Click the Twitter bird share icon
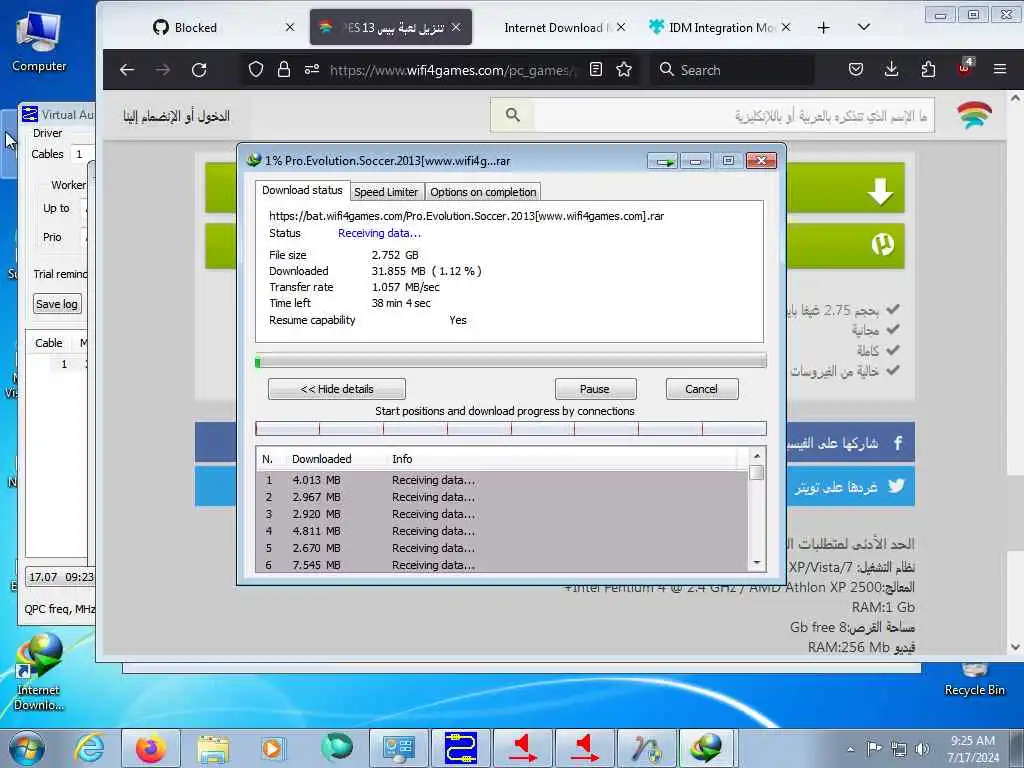This screenshot has height=768, width=1024. [x=896, y=486]
